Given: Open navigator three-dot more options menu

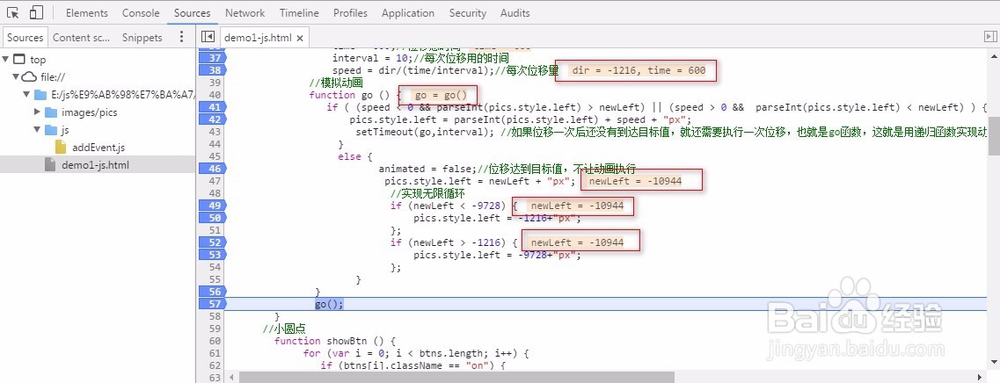Looking at the screenshot, I should (182, 37).
